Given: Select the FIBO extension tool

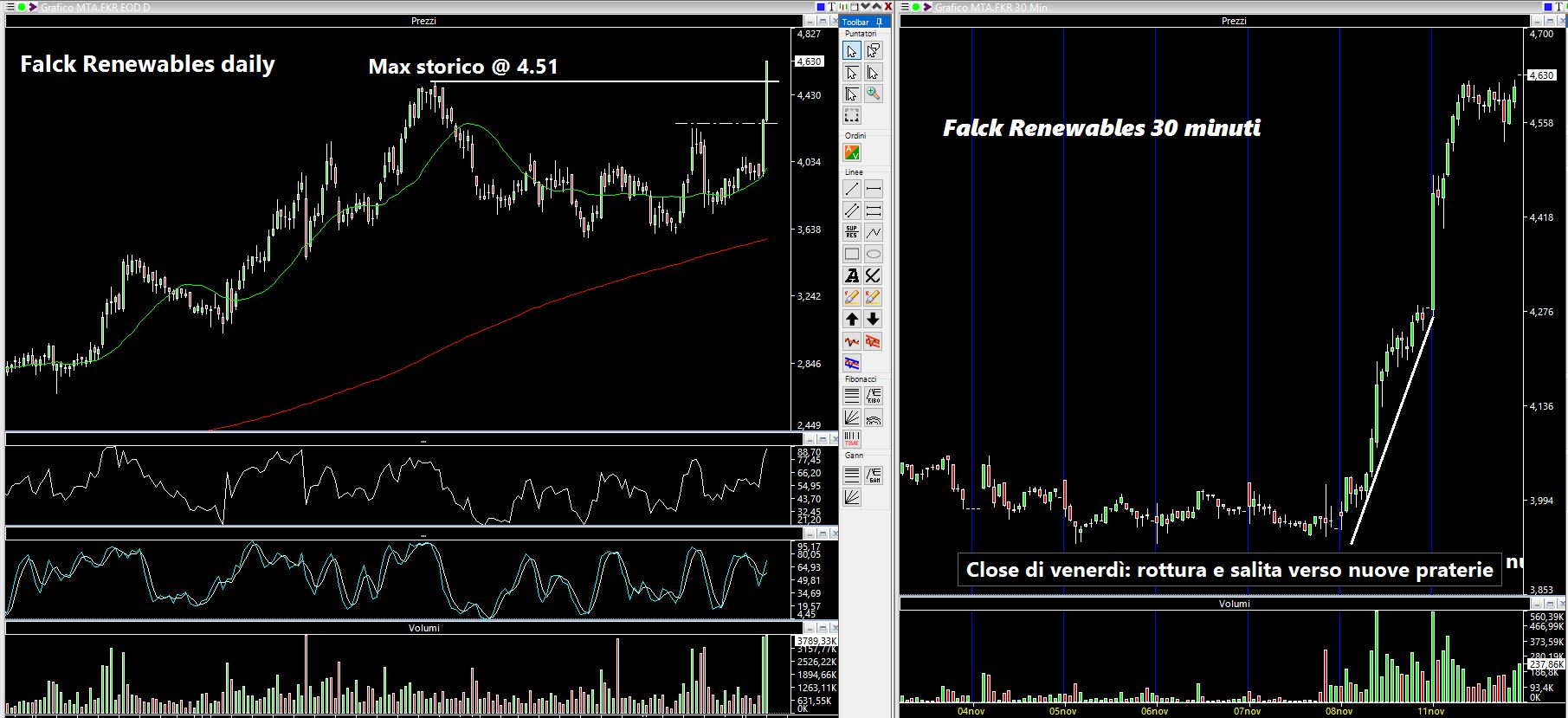Looking at the screenshot, I should click(873, 397).
